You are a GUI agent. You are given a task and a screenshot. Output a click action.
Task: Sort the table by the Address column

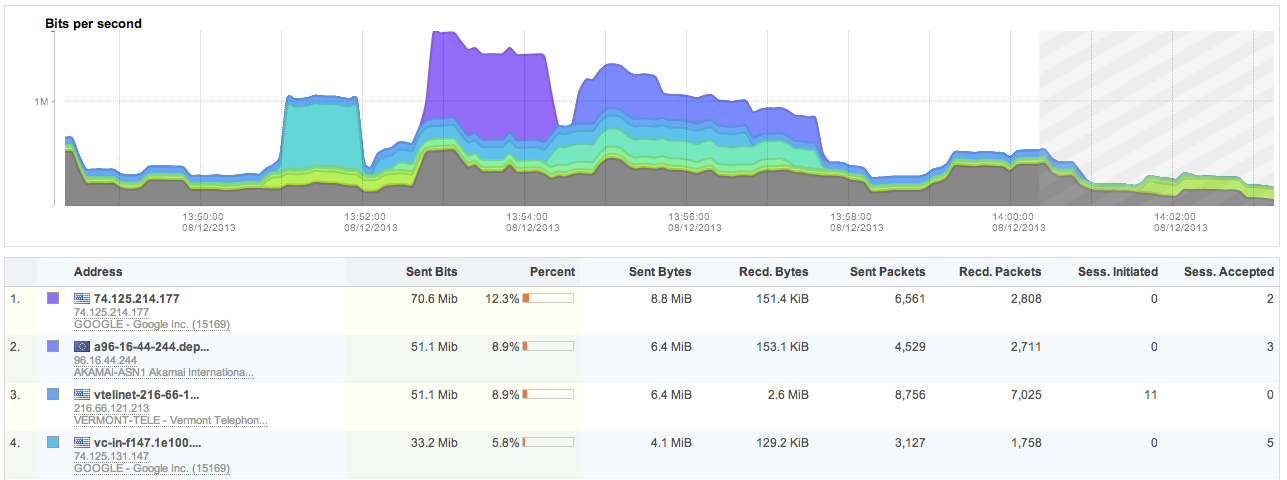click(98, 272)
